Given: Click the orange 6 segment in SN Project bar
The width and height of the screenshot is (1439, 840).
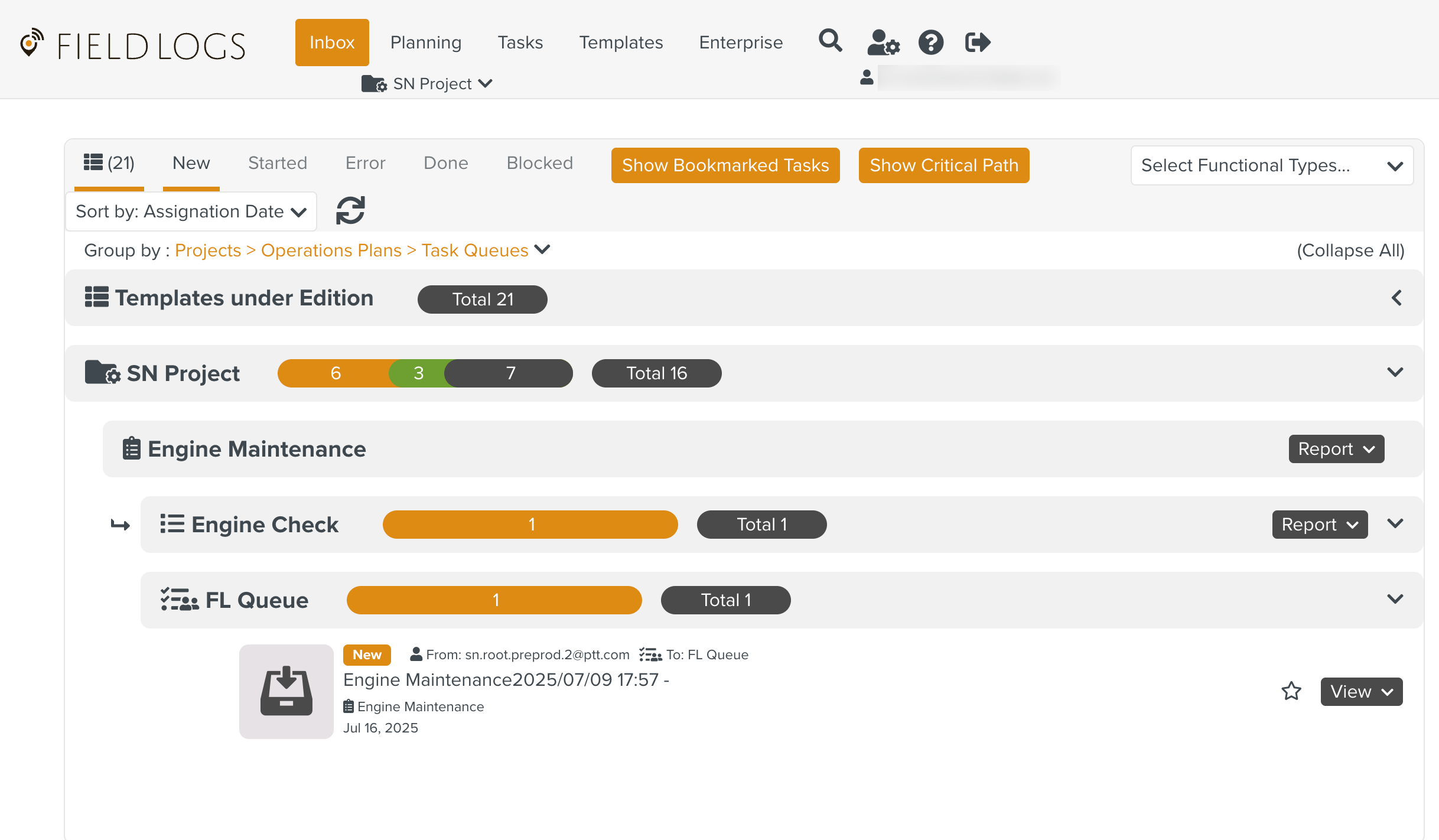Looking at the screenshot, I should point(334,373).
